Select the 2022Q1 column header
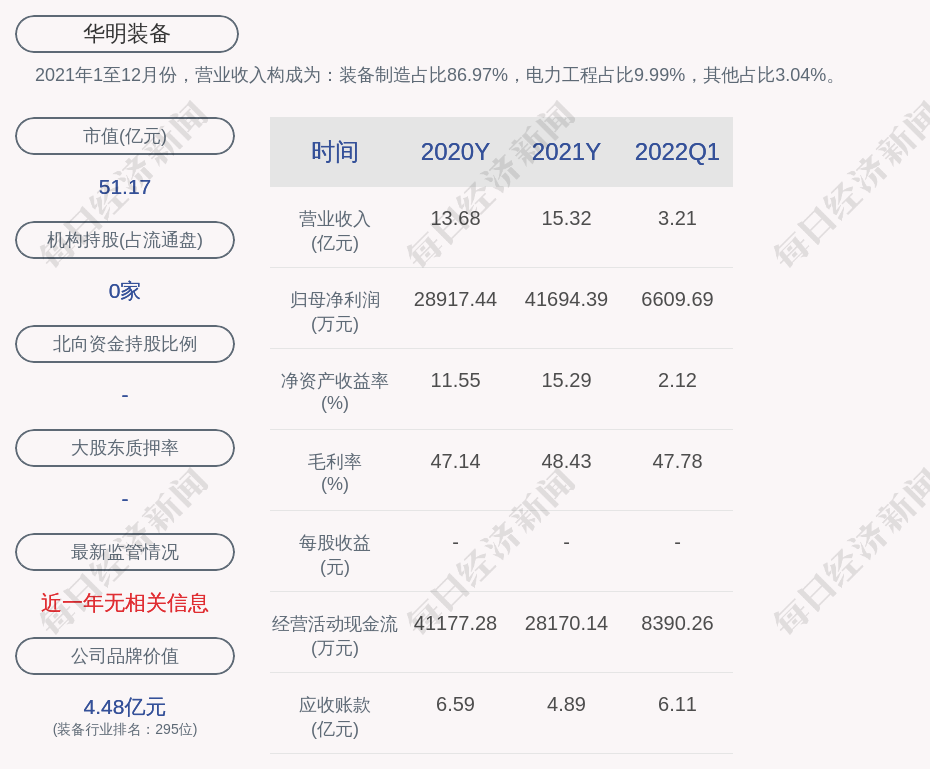The image size is (930, 769). pyautogui.click(x=677, y=152)
